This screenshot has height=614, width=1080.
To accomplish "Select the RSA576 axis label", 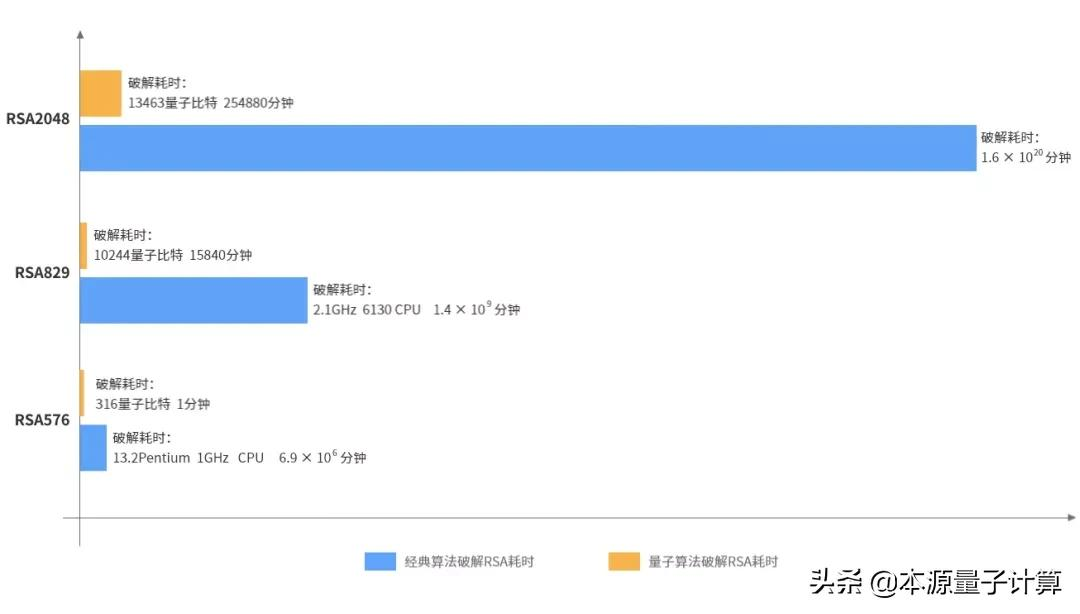I will point(42,420).
